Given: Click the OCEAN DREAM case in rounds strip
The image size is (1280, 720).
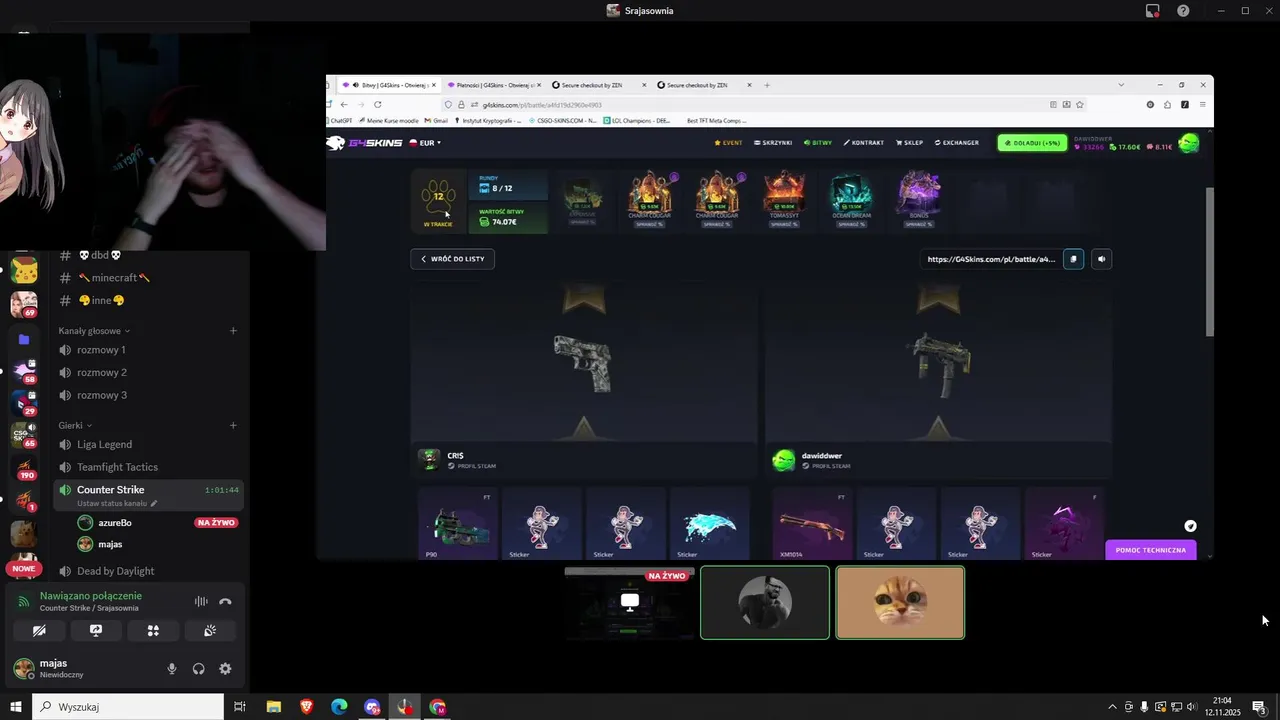Looking at the screenshot, I should point(851,199).
